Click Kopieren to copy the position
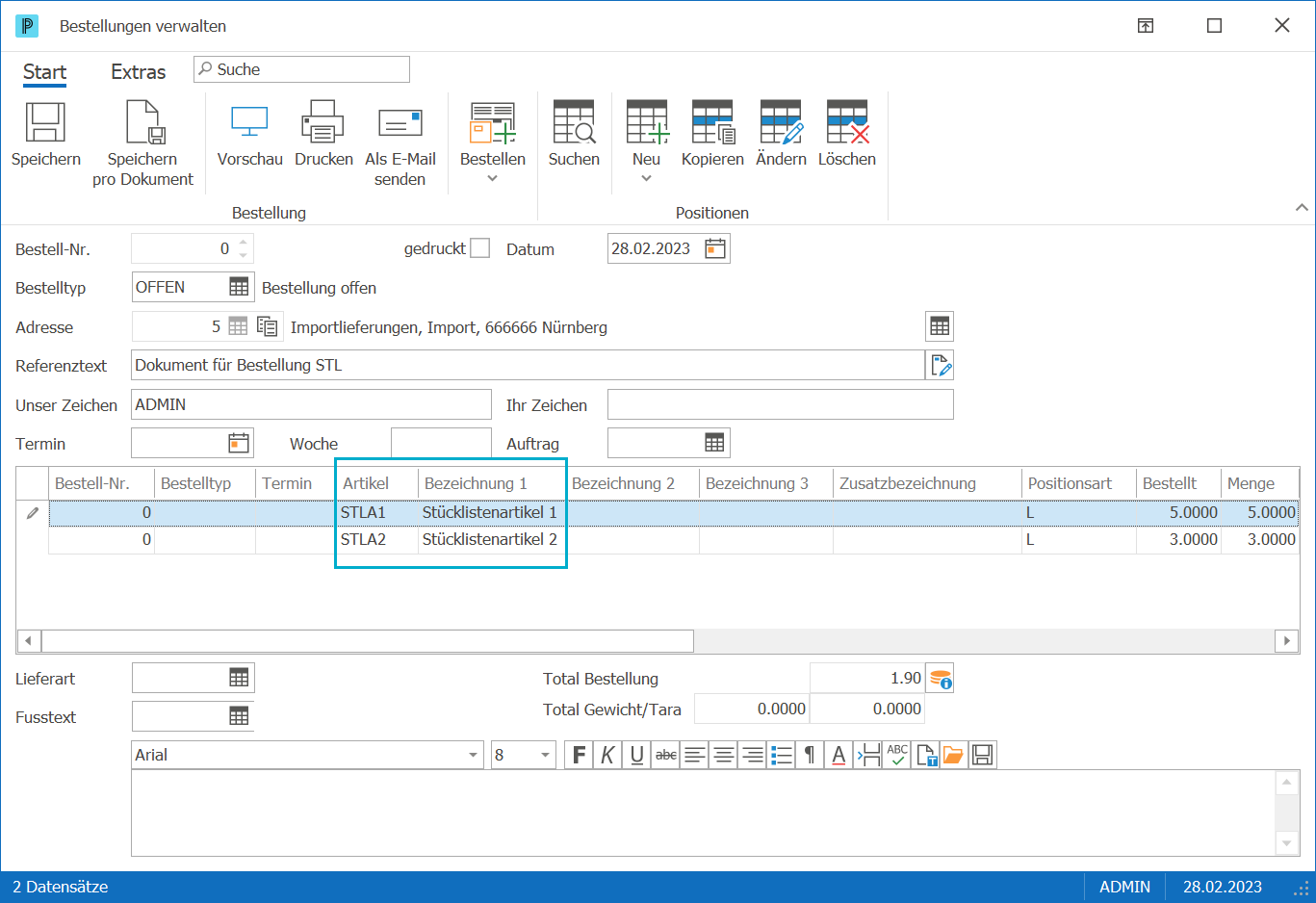1316x903 pixels. [712, 134]
